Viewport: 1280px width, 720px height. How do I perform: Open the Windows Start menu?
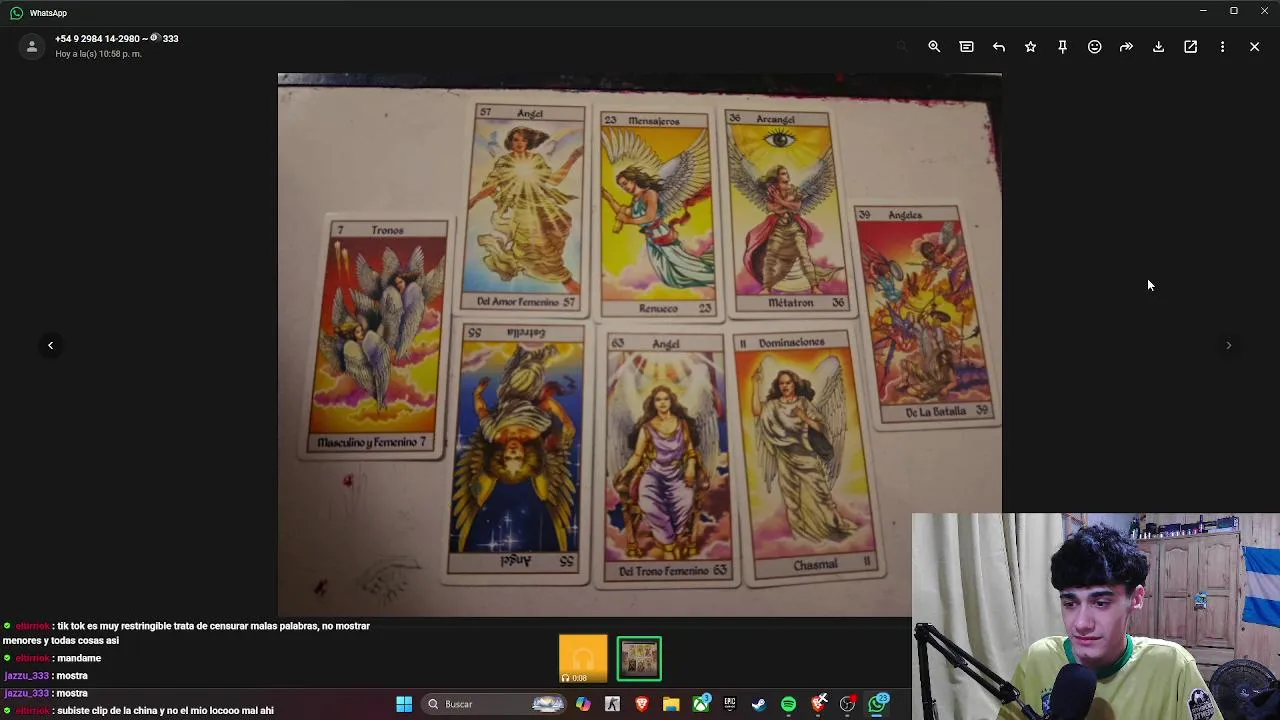click(x=404, y=704)
